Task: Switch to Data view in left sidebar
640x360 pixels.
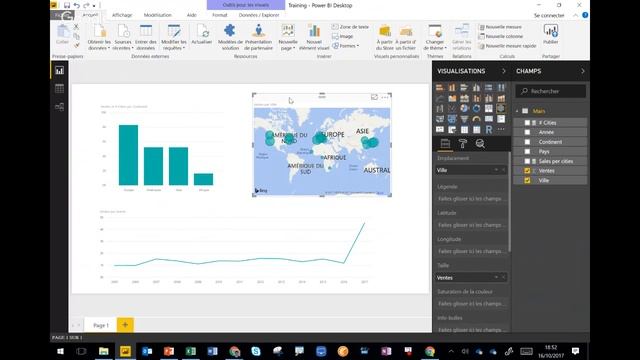Action: tap(59, 89)
